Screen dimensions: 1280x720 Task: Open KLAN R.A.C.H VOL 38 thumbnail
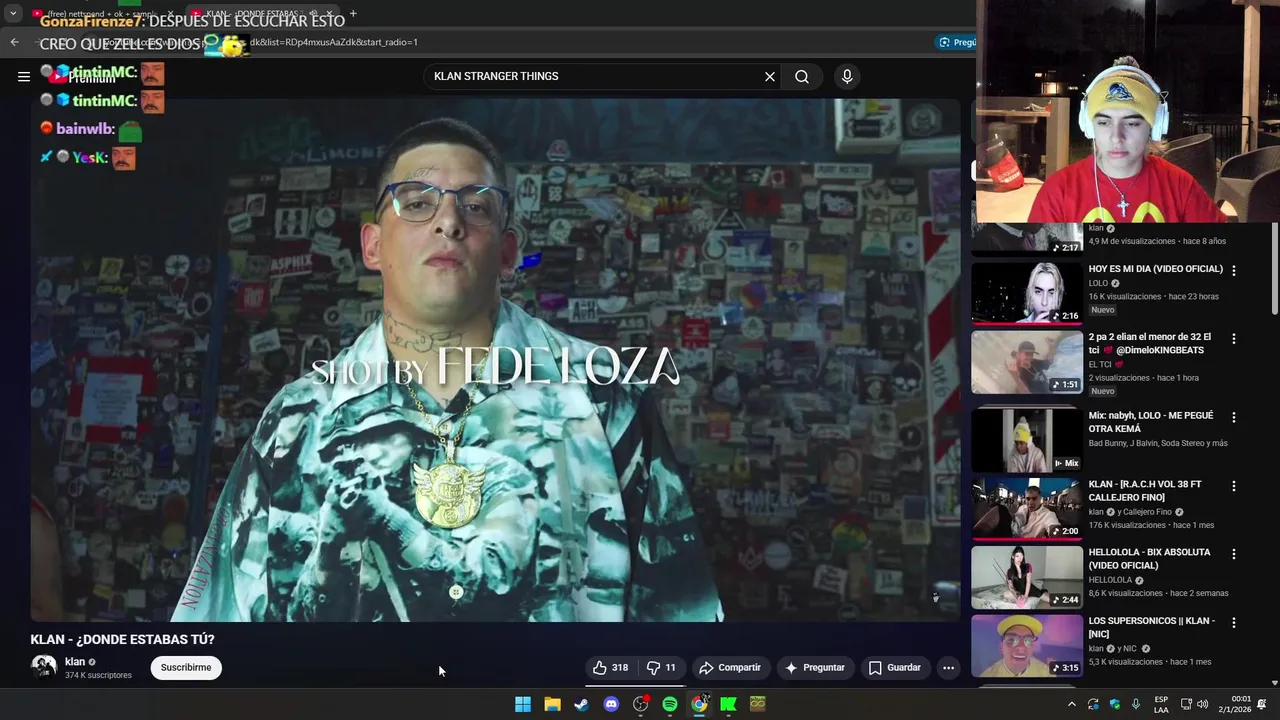pos(1027,509)
